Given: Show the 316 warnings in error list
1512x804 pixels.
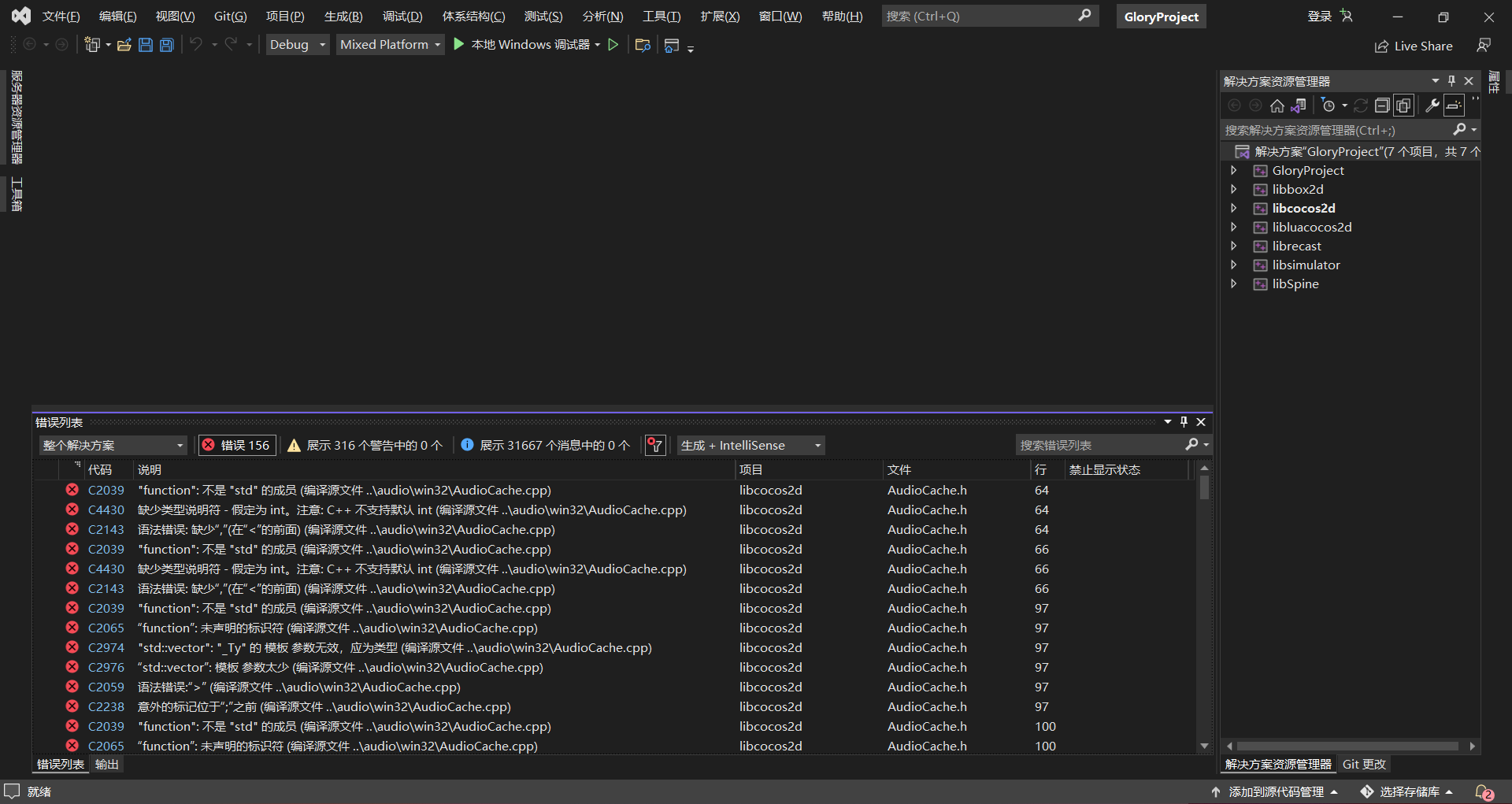Looking at the screenshot, I should pyautogui.click(x=365, y=445).
